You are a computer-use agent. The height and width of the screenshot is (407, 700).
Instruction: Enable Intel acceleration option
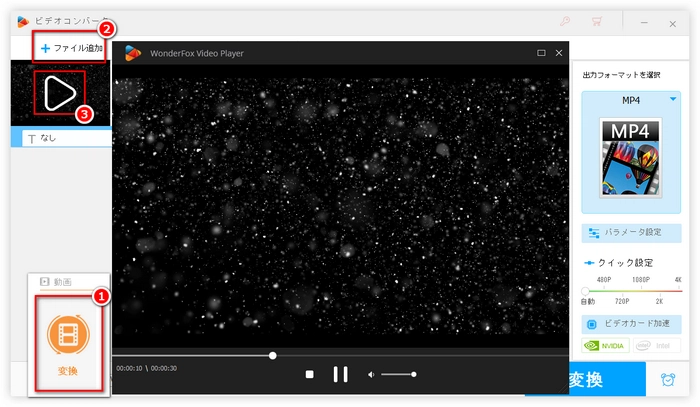pyautogui.click(x=657, y=346)
